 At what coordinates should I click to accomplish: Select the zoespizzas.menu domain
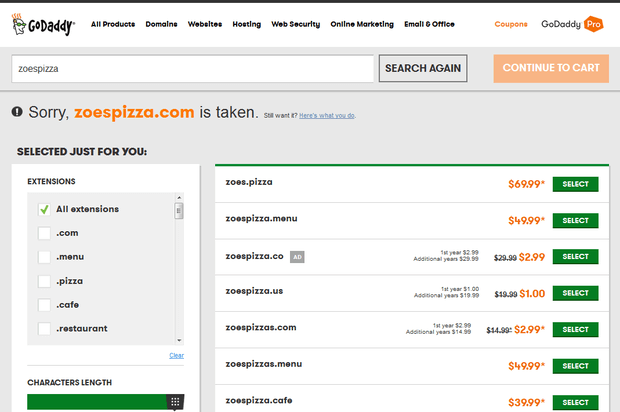[x=575, y=366]
